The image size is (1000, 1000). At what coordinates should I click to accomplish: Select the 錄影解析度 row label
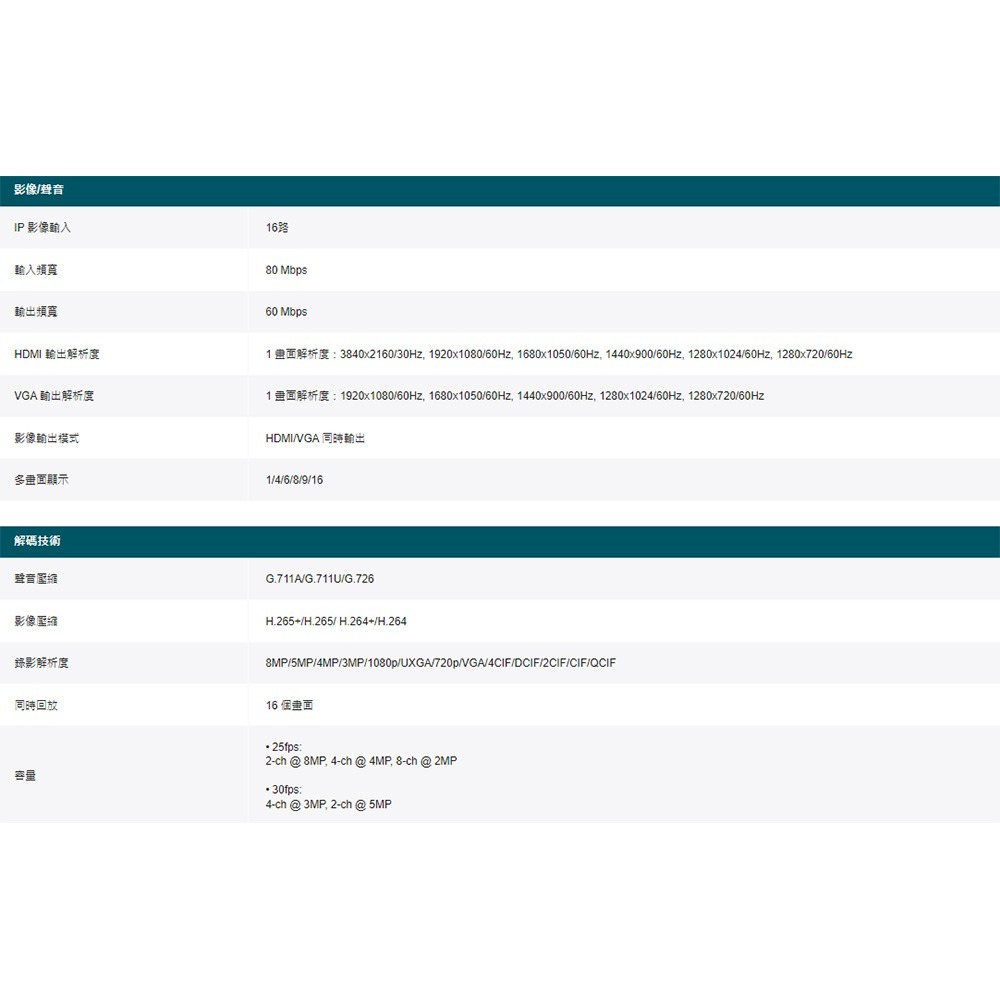coord(42,663)
